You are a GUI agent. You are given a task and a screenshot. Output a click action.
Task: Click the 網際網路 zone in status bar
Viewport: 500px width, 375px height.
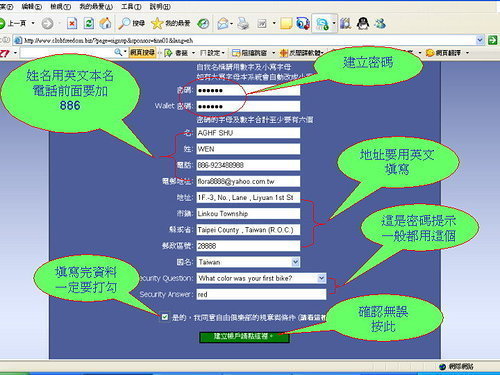click(456, 367)
